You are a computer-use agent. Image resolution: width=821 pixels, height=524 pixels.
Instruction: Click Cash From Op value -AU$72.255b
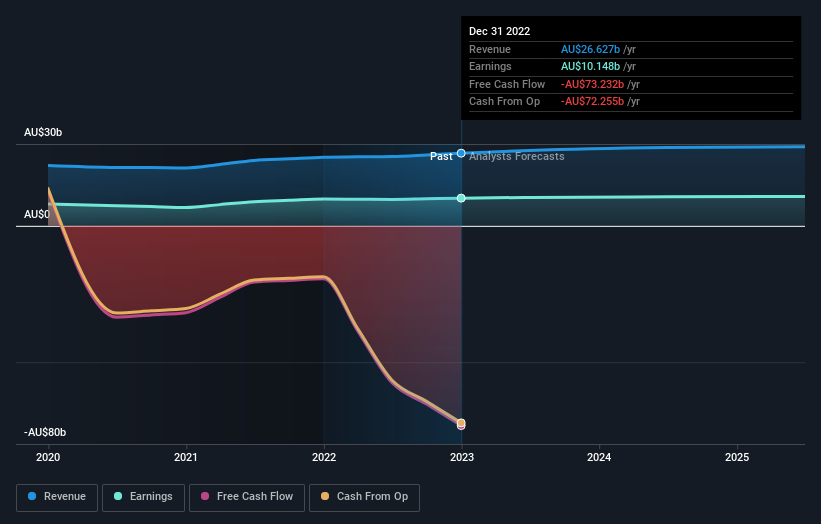click(592, 102)
